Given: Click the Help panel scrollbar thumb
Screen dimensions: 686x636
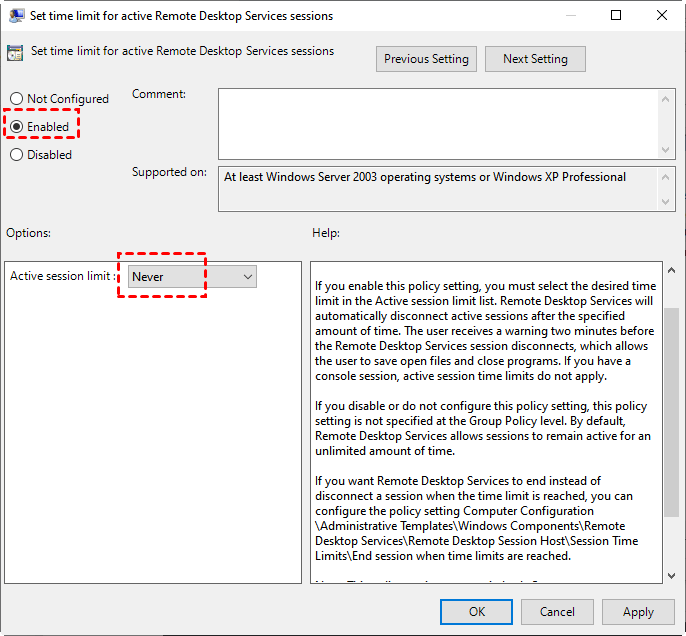Looking at the screenshot, I should pyautogui.click(x=671, y=412).
